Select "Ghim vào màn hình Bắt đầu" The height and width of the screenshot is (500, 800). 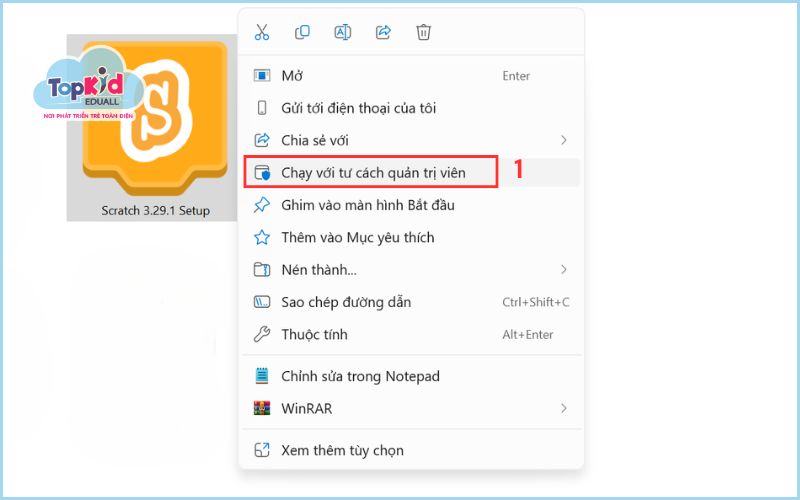(411, 205)
